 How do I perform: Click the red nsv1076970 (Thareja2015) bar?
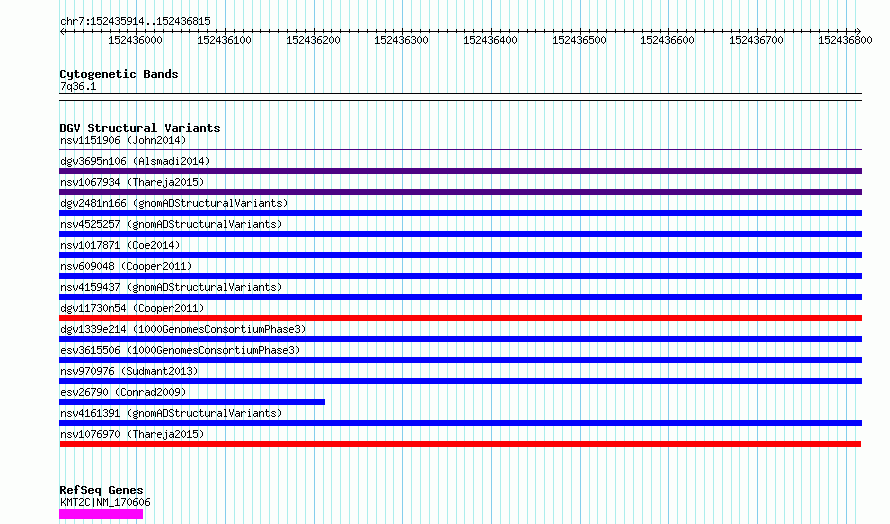pos(460,444)
